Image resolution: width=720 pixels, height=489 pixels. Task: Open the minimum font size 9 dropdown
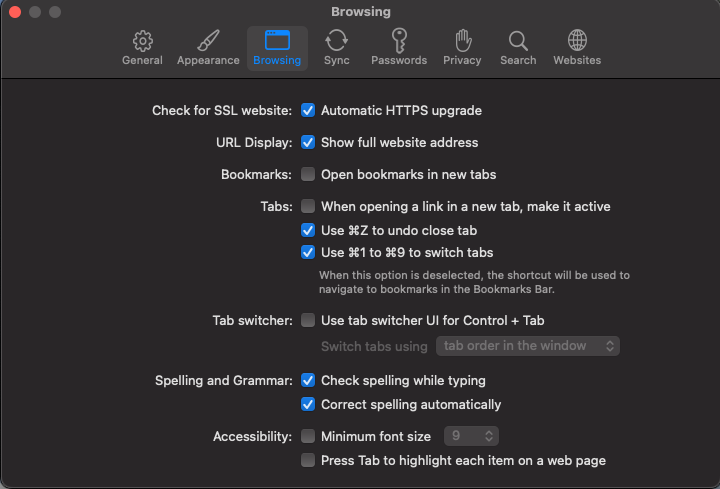coord(472,436)
